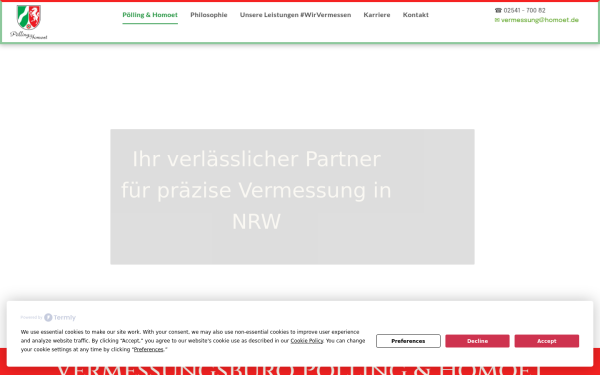The width and height of the screenshot is (600, 375).
Task: Open the Kontakt page
Action: point(416,15)
